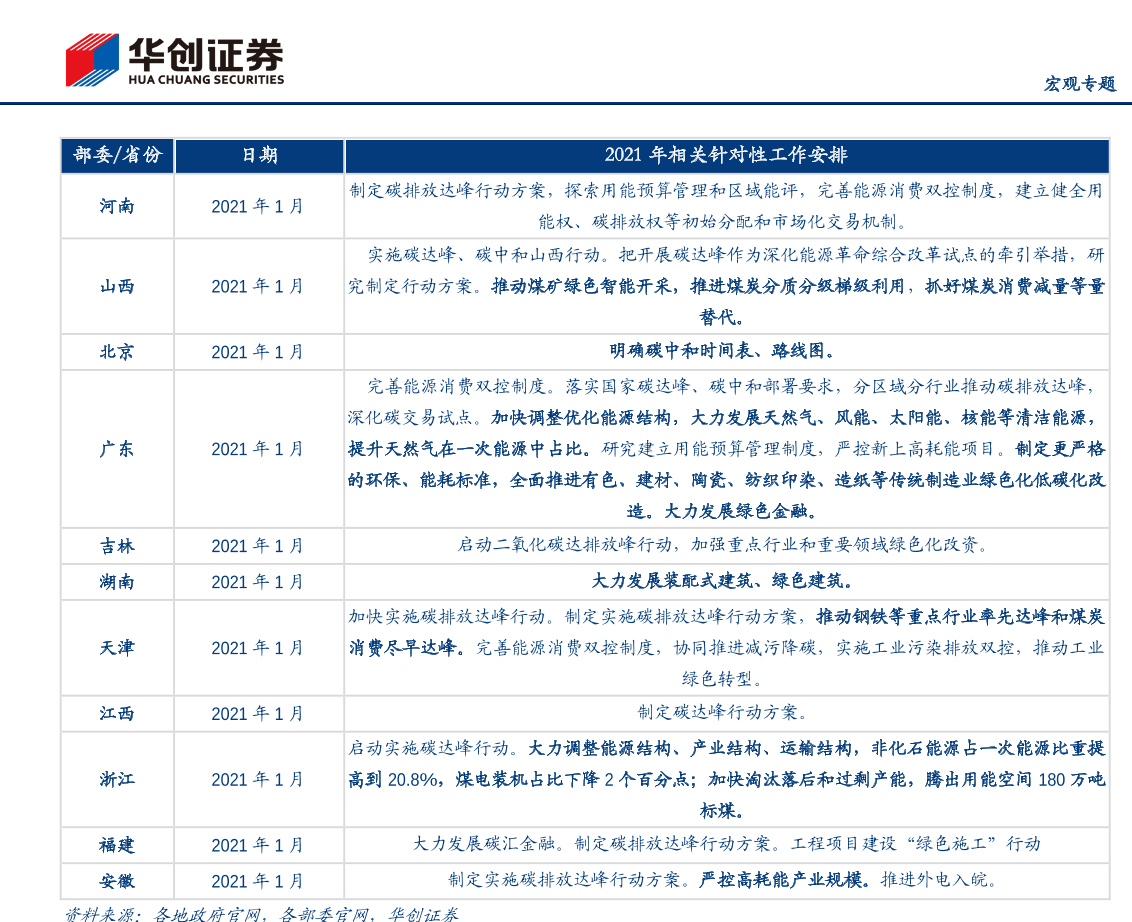1132x922 pixels.
Task: Click the 浙江 row entry
Action: 117,780
